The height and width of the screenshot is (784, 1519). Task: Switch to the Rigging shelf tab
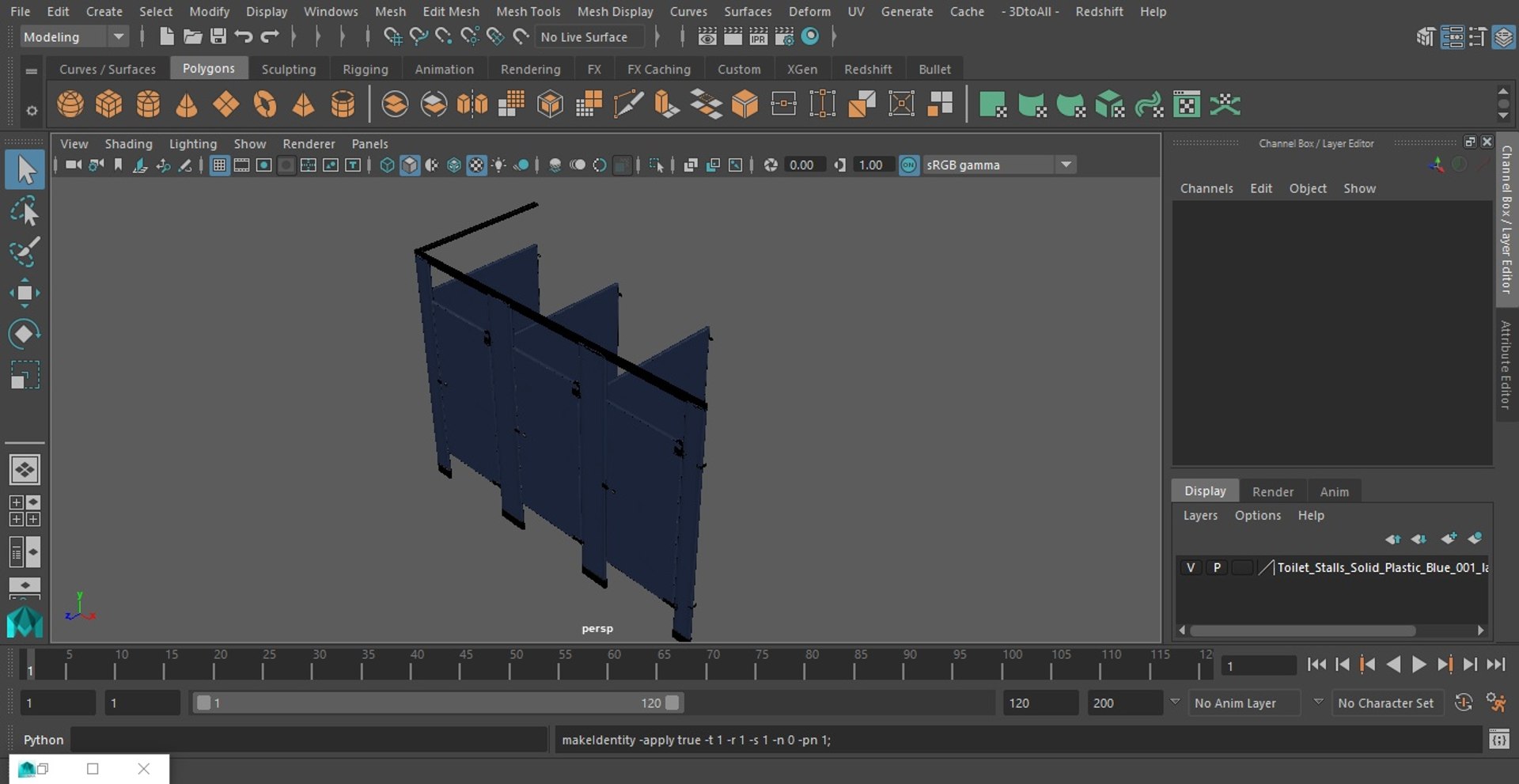[x=365, y=69]
